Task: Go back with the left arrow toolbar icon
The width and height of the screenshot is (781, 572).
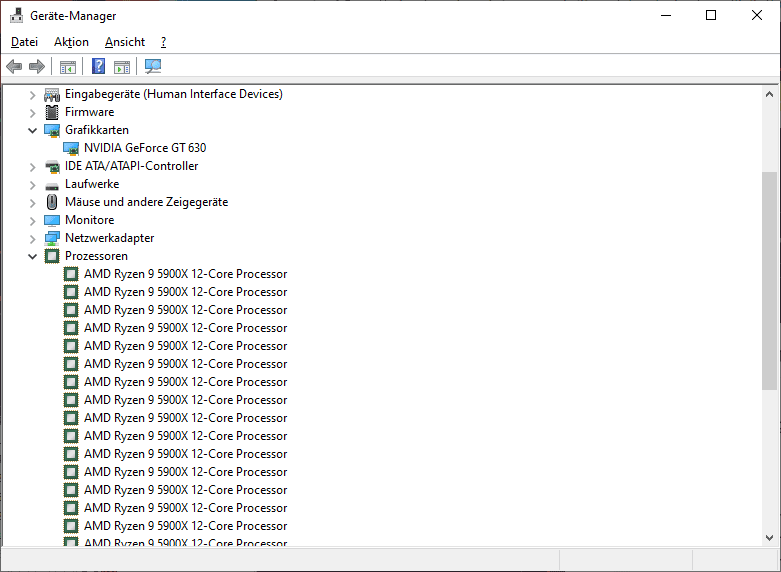Action: (14, 66)
